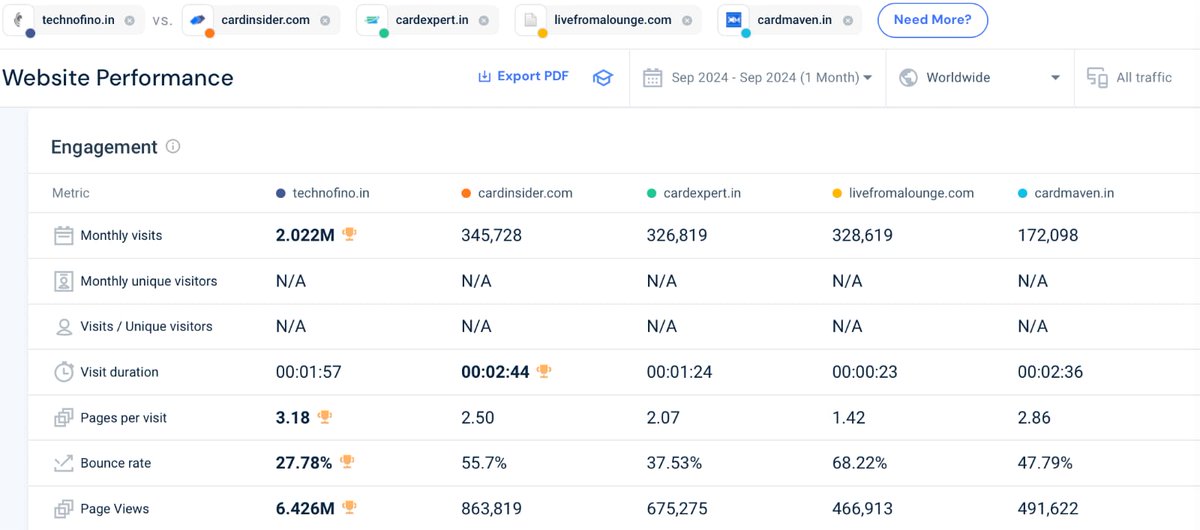This screenshot has height=530, width=1200.
Task: Click the trophy next to 3.18
Action: (x=325, y=417)
